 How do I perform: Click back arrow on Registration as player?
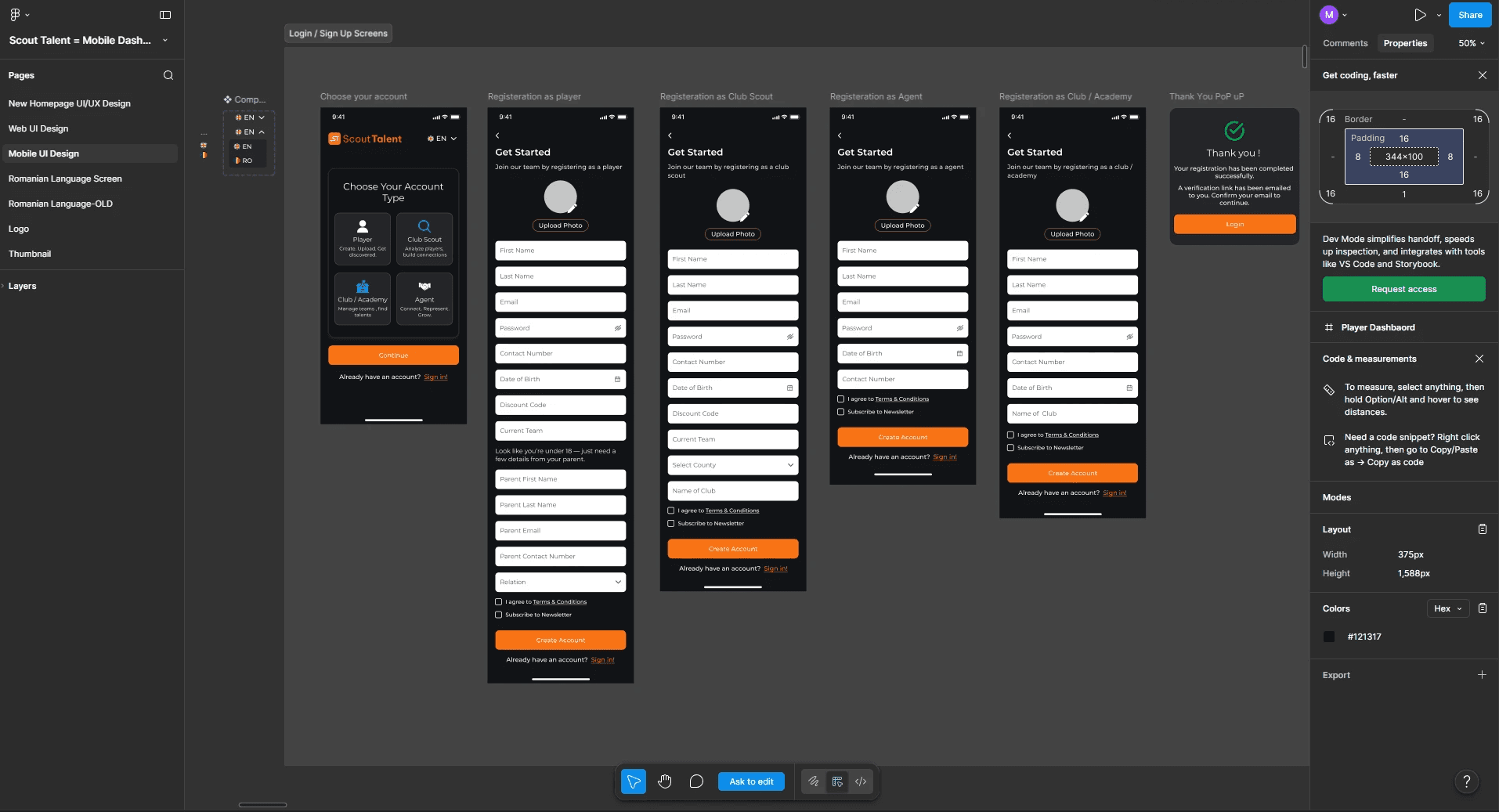(497, 135)
